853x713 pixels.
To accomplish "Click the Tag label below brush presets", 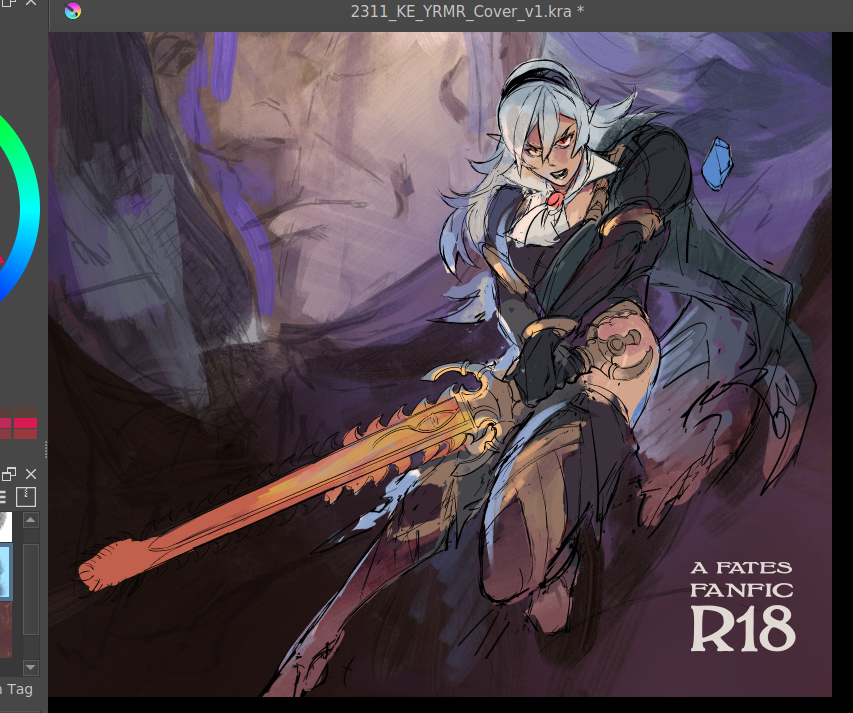I will tap(20, 689).
